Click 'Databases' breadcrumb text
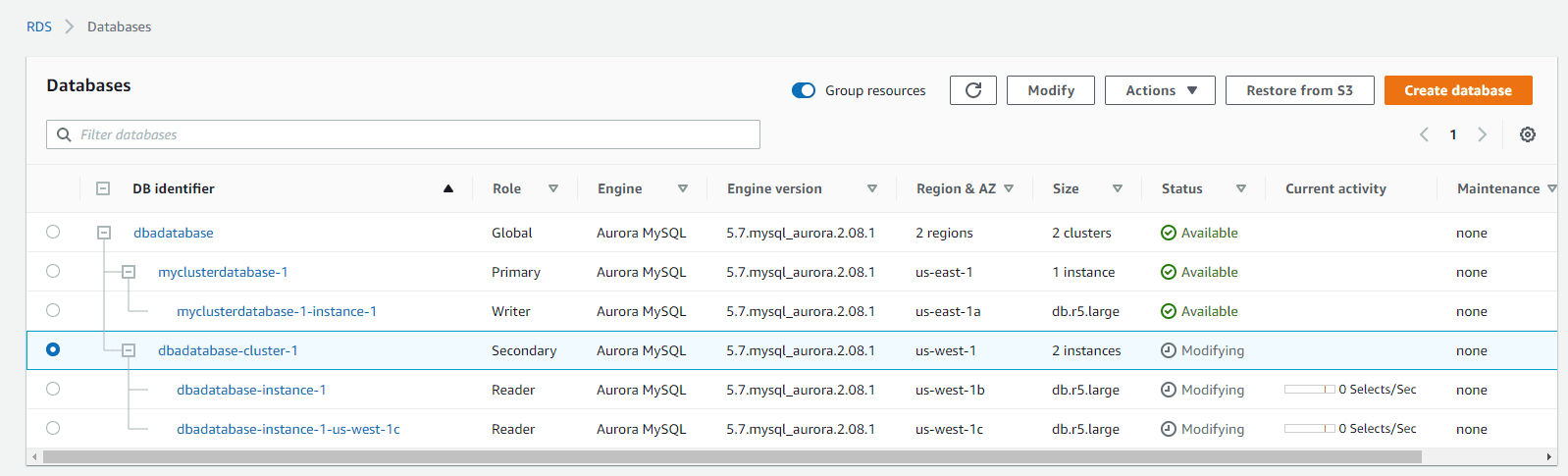Image resolution: width=1568 pixels, height=476 pixels. pos(119,26)
